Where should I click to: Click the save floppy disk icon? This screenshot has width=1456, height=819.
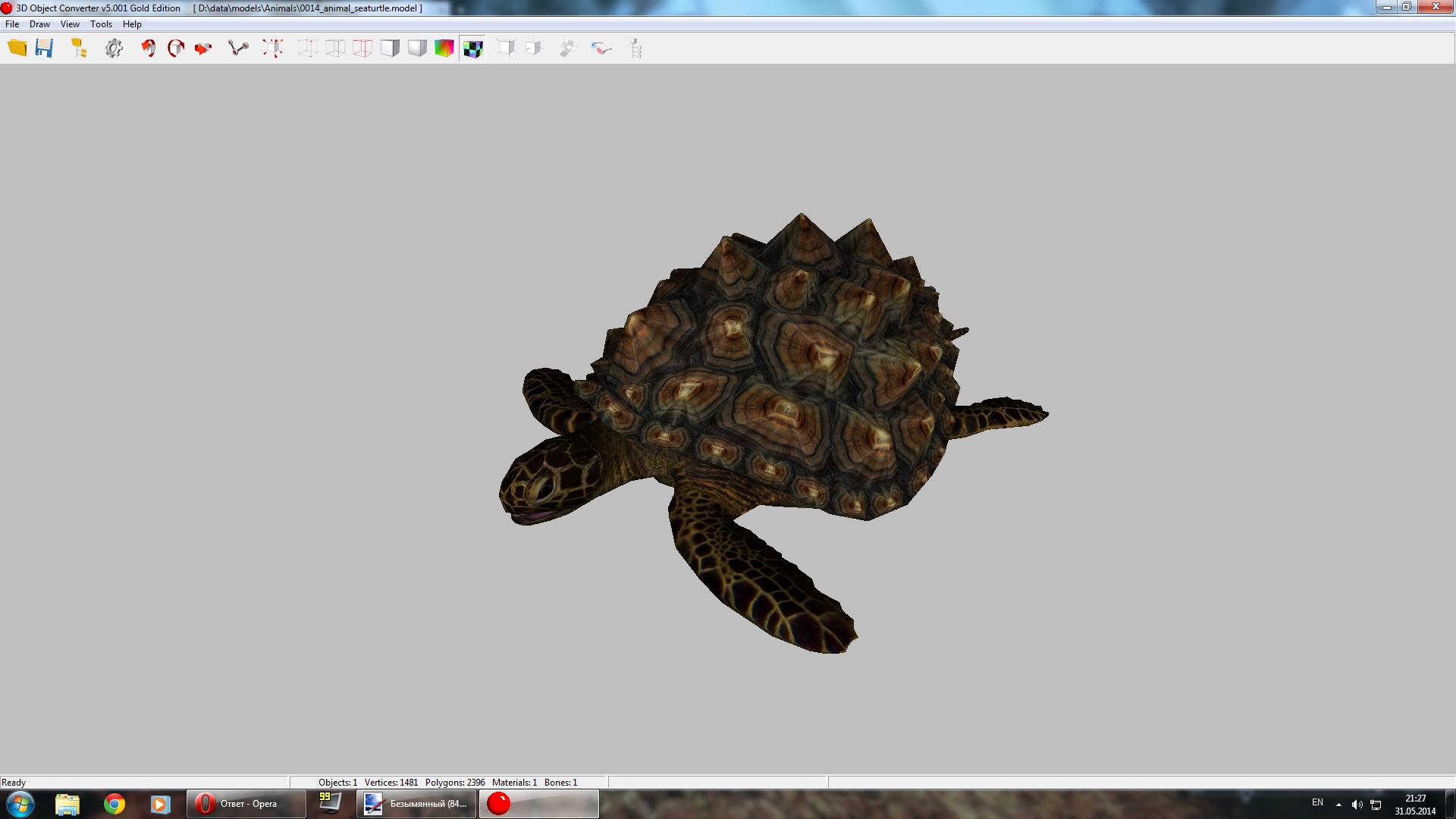(x=45, y=49)
